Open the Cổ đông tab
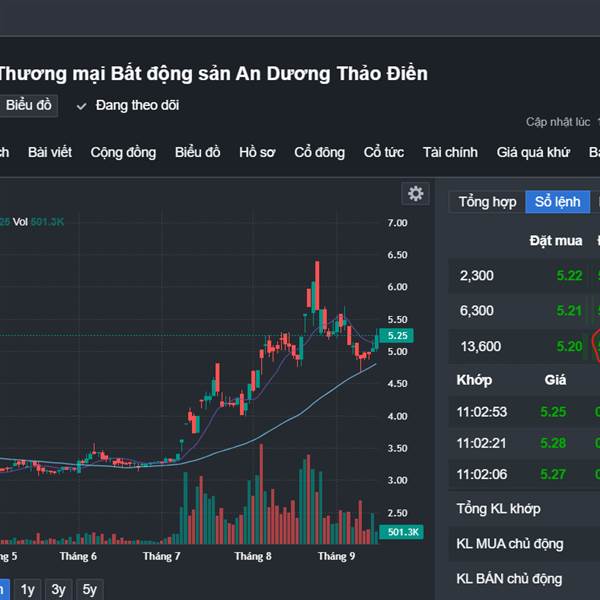The height and width of the screenshot is (600, 600). [320, 152]
